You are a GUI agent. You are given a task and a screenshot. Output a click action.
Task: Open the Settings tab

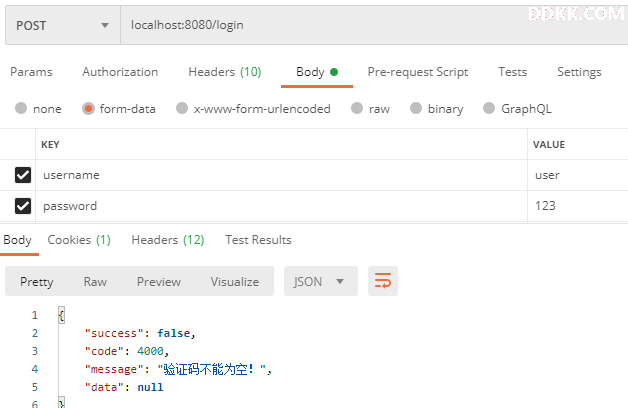[x=579, y=72]
